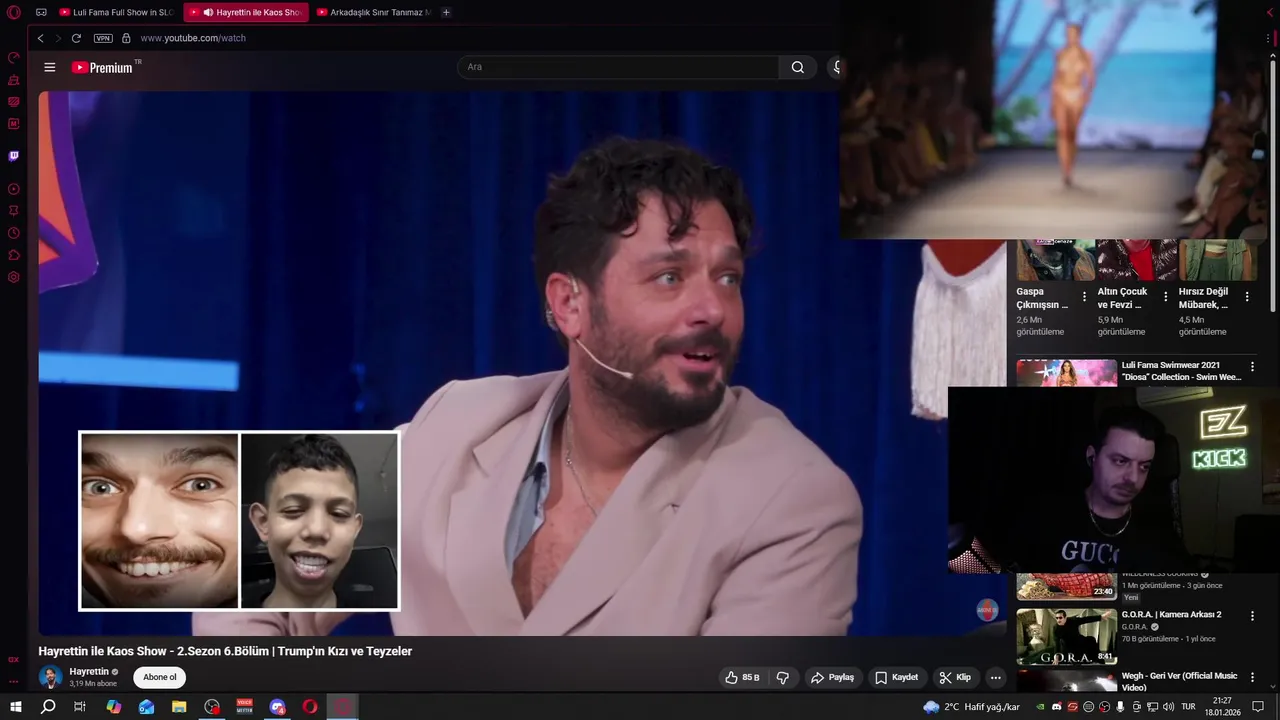
Task: Open the third sidebar panel icon
Action: pyautogui.click(x=14, y=101)
